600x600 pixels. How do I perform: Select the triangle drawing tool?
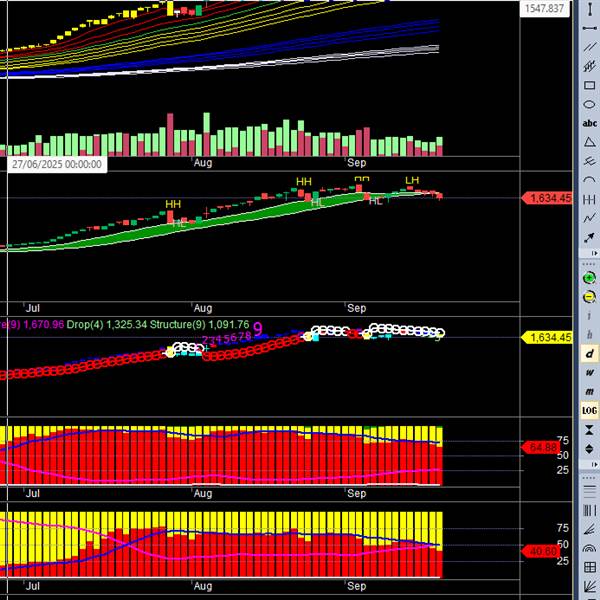tap(589, 142)
